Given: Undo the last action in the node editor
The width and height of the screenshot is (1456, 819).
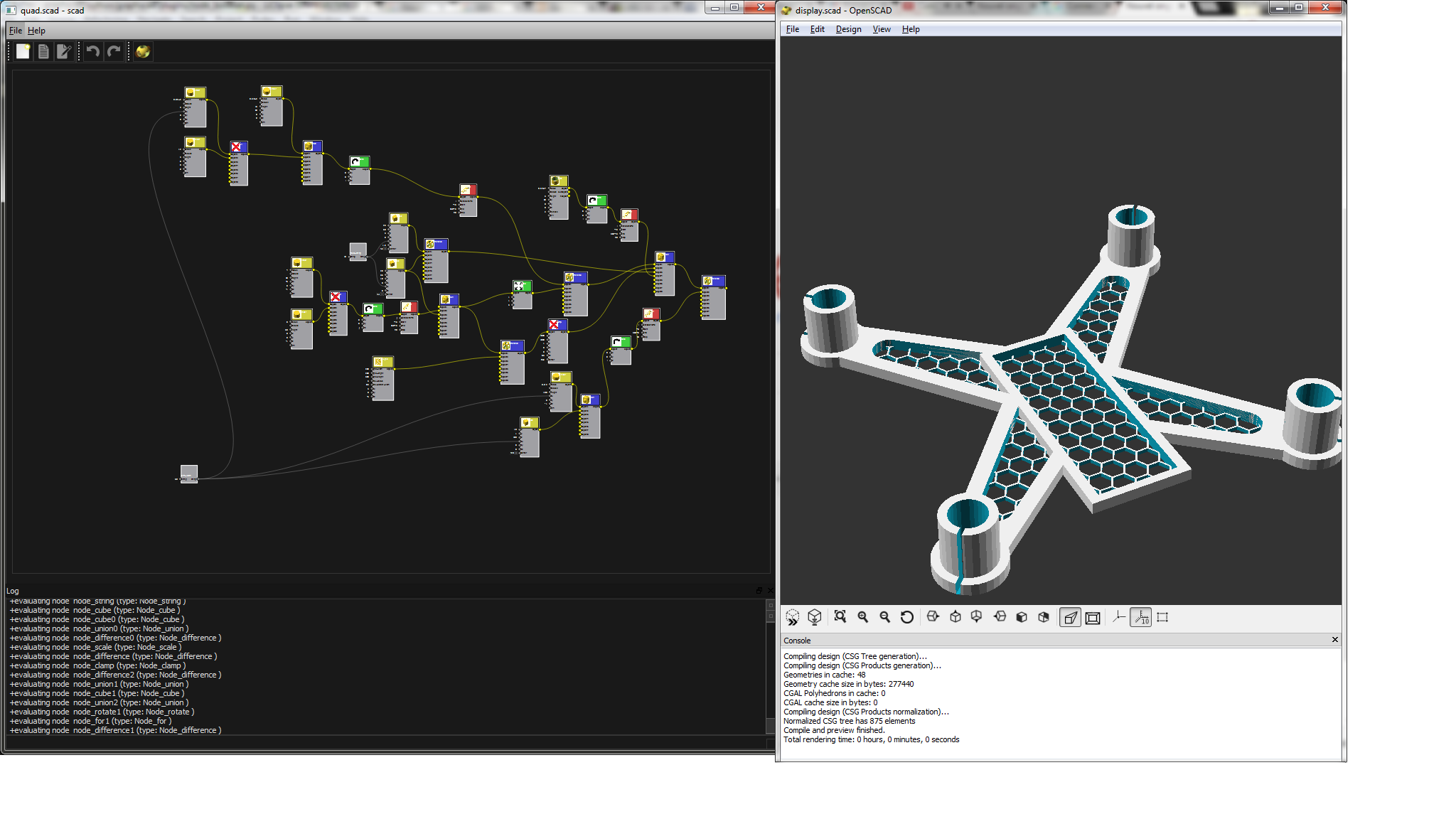Looking at the screenshot, I should click(x=93, y=51).
